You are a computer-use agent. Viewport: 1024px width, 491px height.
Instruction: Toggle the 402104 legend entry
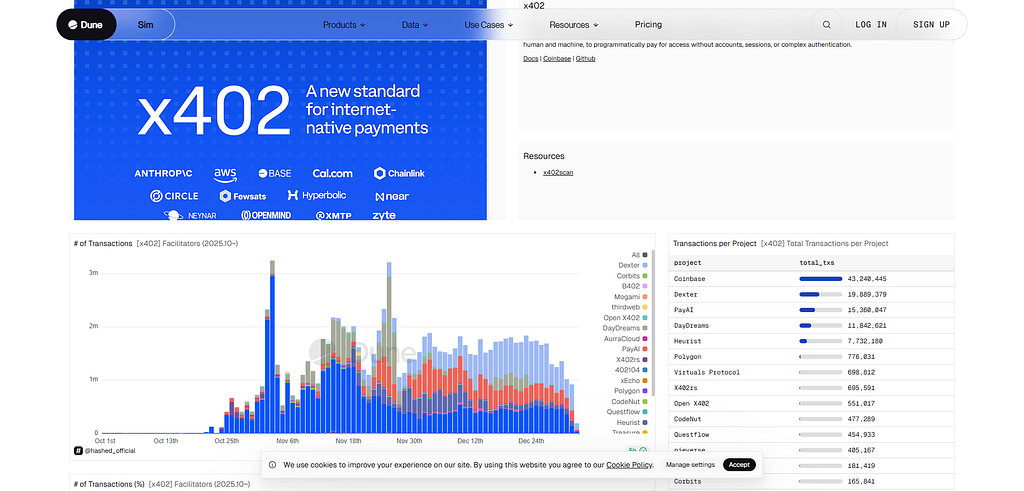tap(632, 370)
